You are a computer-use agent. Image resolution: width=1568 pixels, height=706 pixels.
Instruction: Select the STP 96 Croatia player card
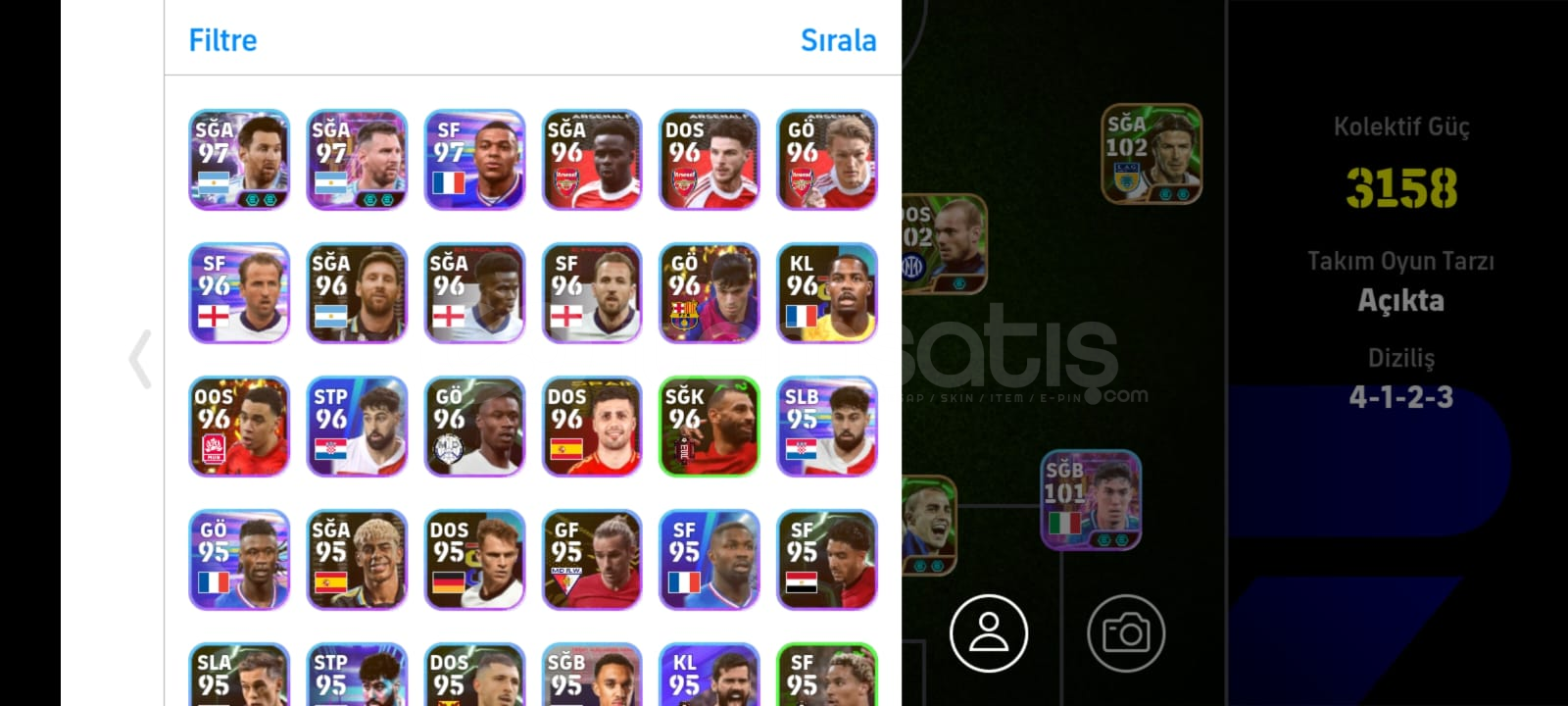point(357,426)
